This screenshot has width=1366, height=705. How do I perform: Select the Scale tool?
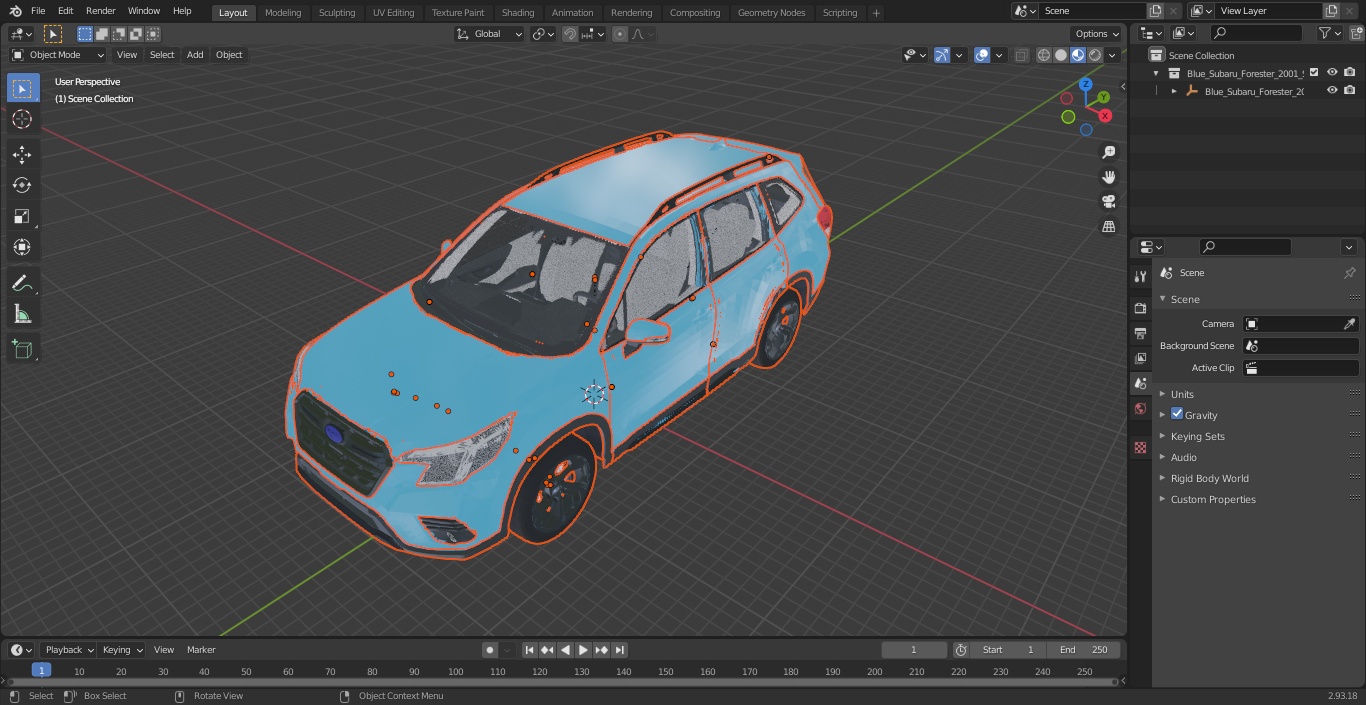pyautogui.click(x=22, y=216)
